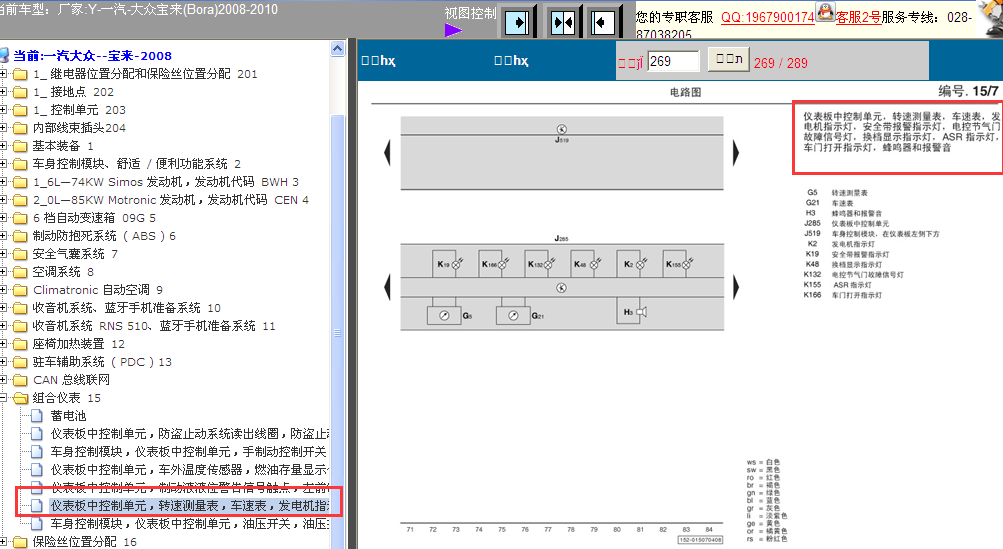The width and height of the screenshot is (1003, 549).
Task: Select 2_0L-85KW Motronic 发动机 CEN 4
Action: click(171, 200)
